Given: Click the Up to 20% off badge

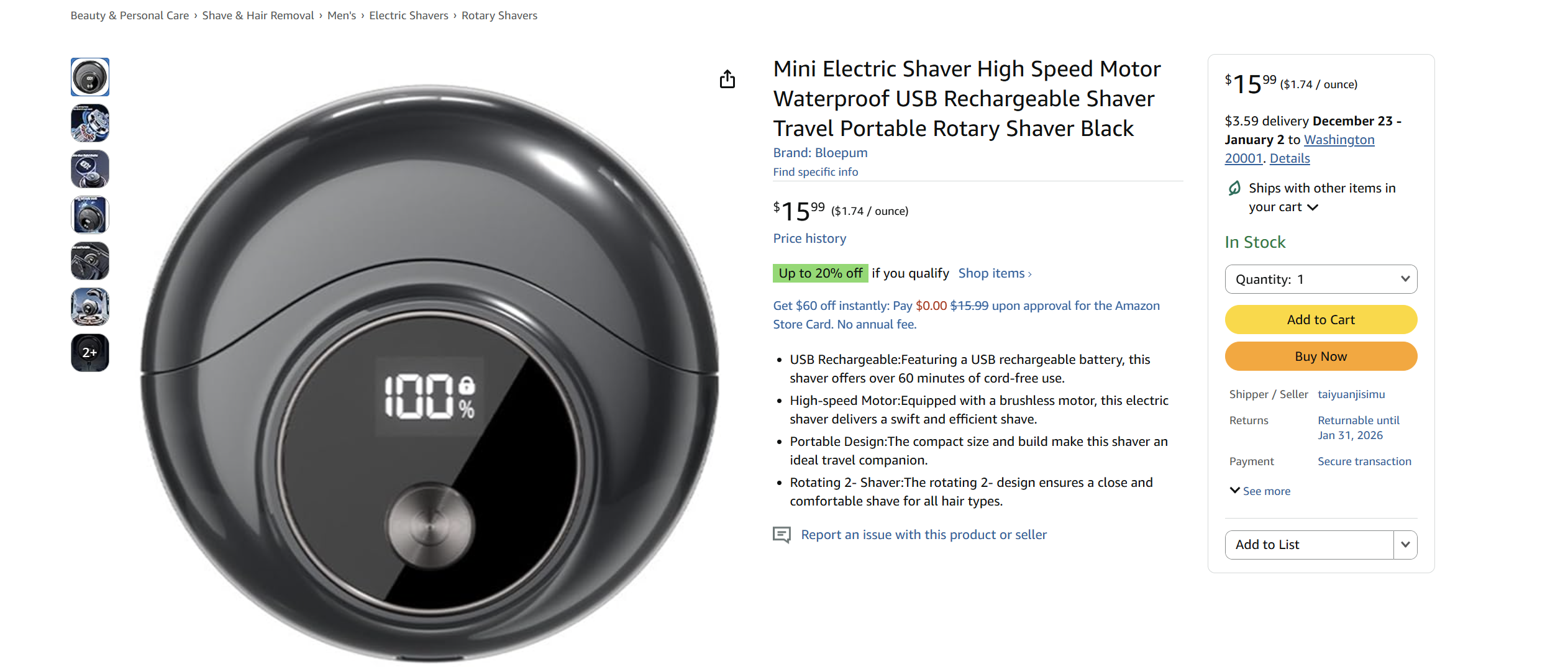Looking at the screenshot, I should coord(820,273).
